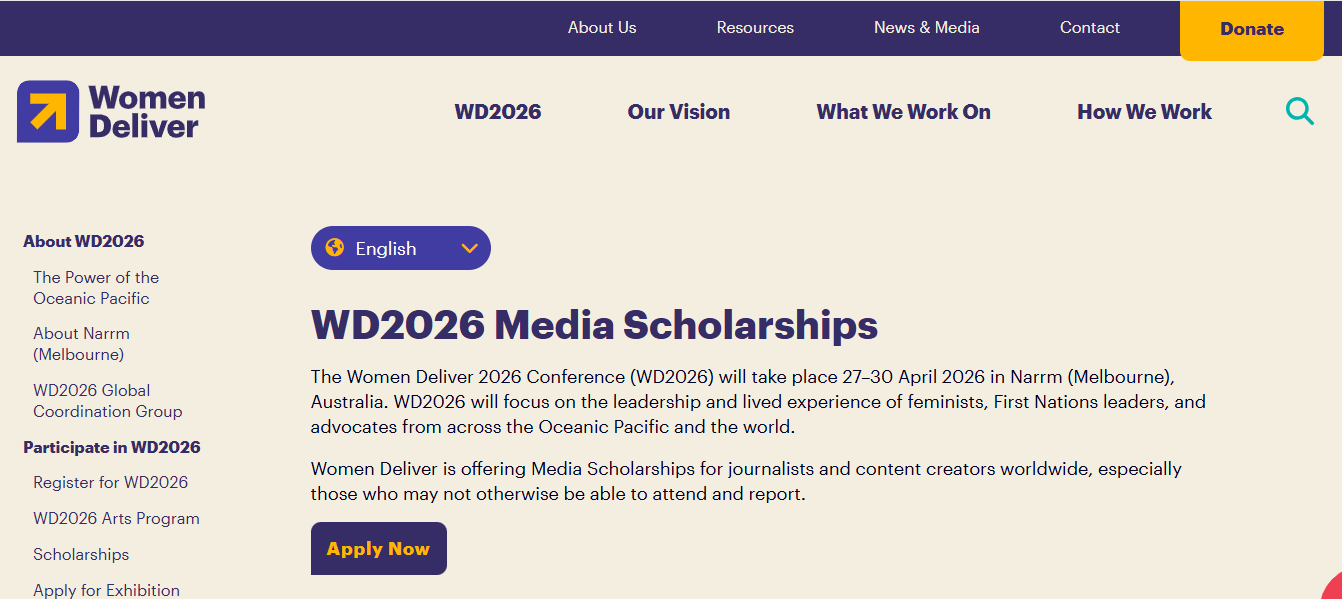Open WD2026 Global Coordination Group link
Viewport: 1342px width, 599px height.
(107, 401)
